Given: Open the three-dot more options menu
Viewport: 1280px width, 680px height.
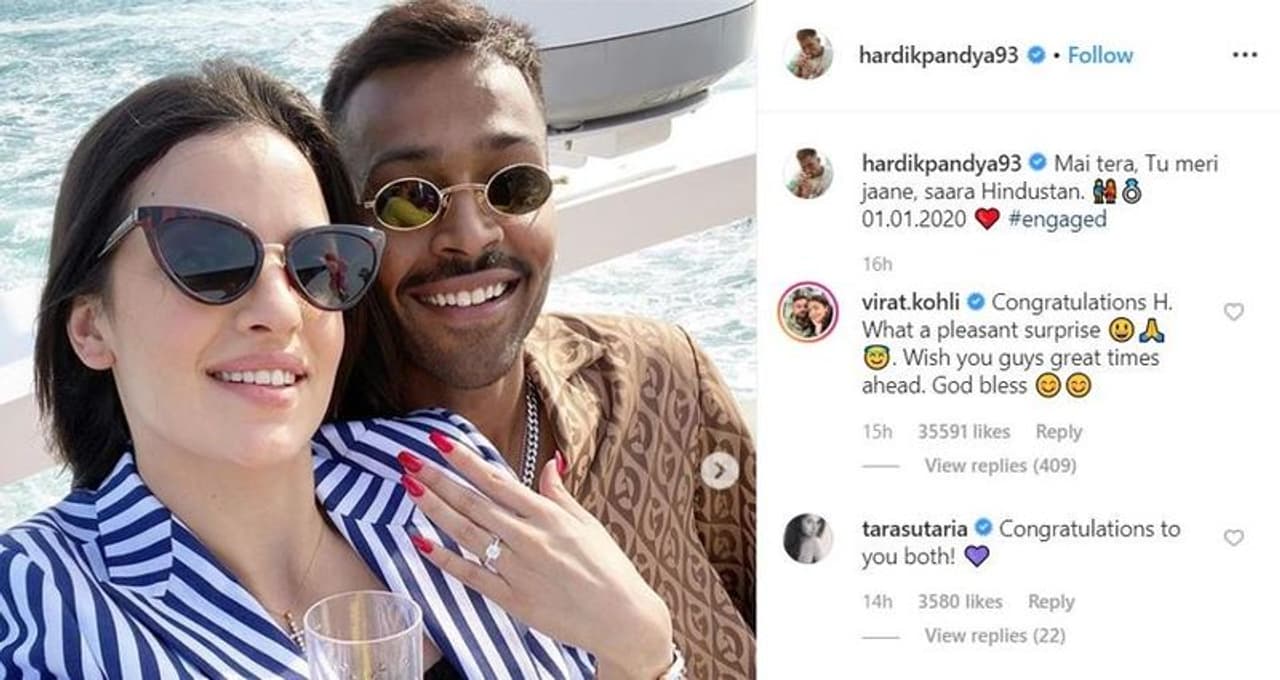Looking at the screenshot, I should [x=1244, y=55].
